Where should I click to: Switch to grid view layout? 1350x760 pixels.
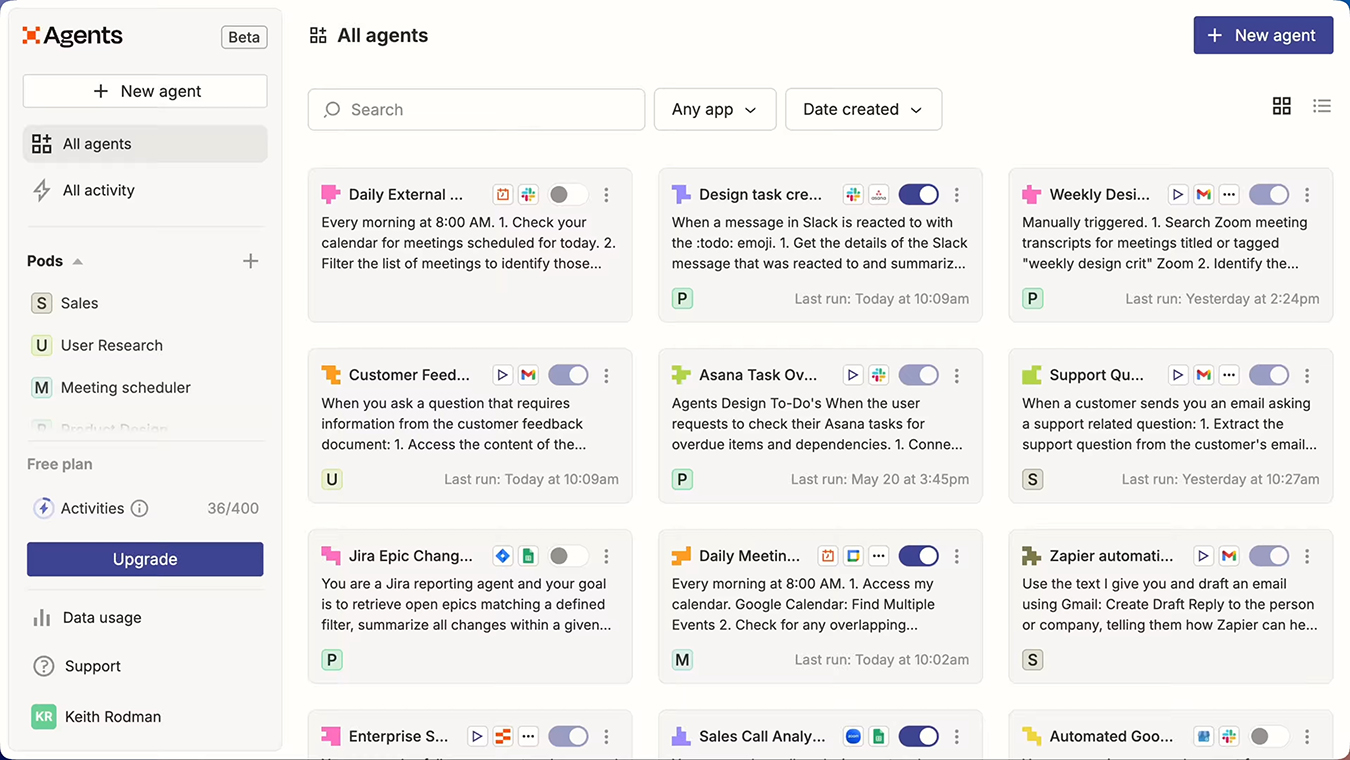1281,106
